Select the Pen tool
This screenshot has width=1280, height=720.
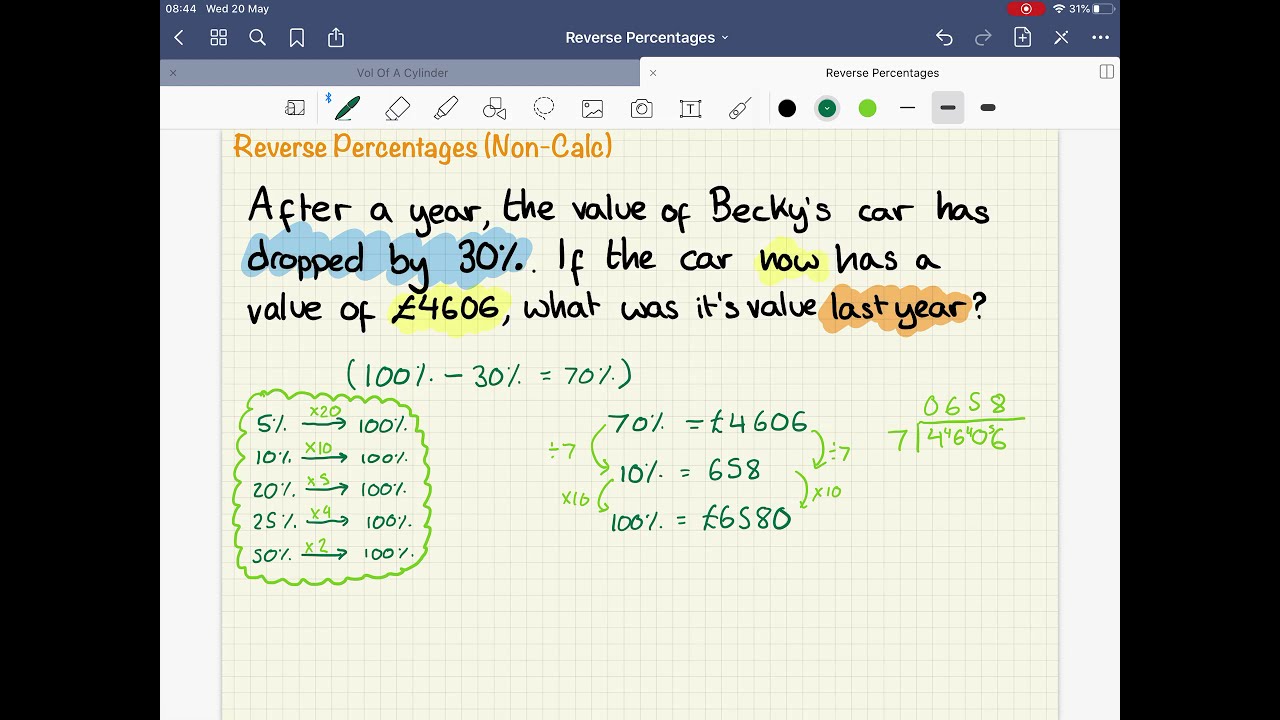point(347,107)
